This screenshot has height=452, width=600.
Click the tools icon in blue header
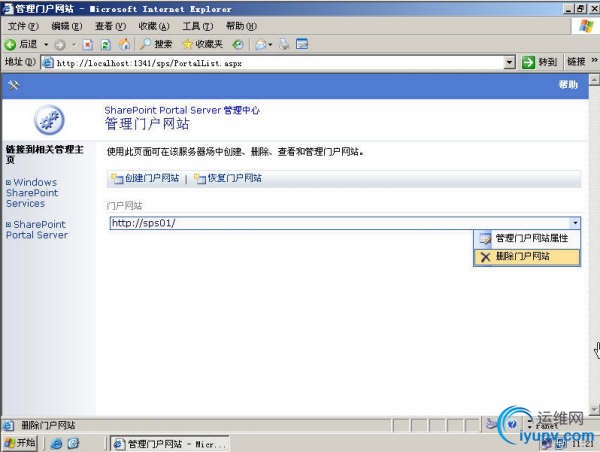coord(13,85)
